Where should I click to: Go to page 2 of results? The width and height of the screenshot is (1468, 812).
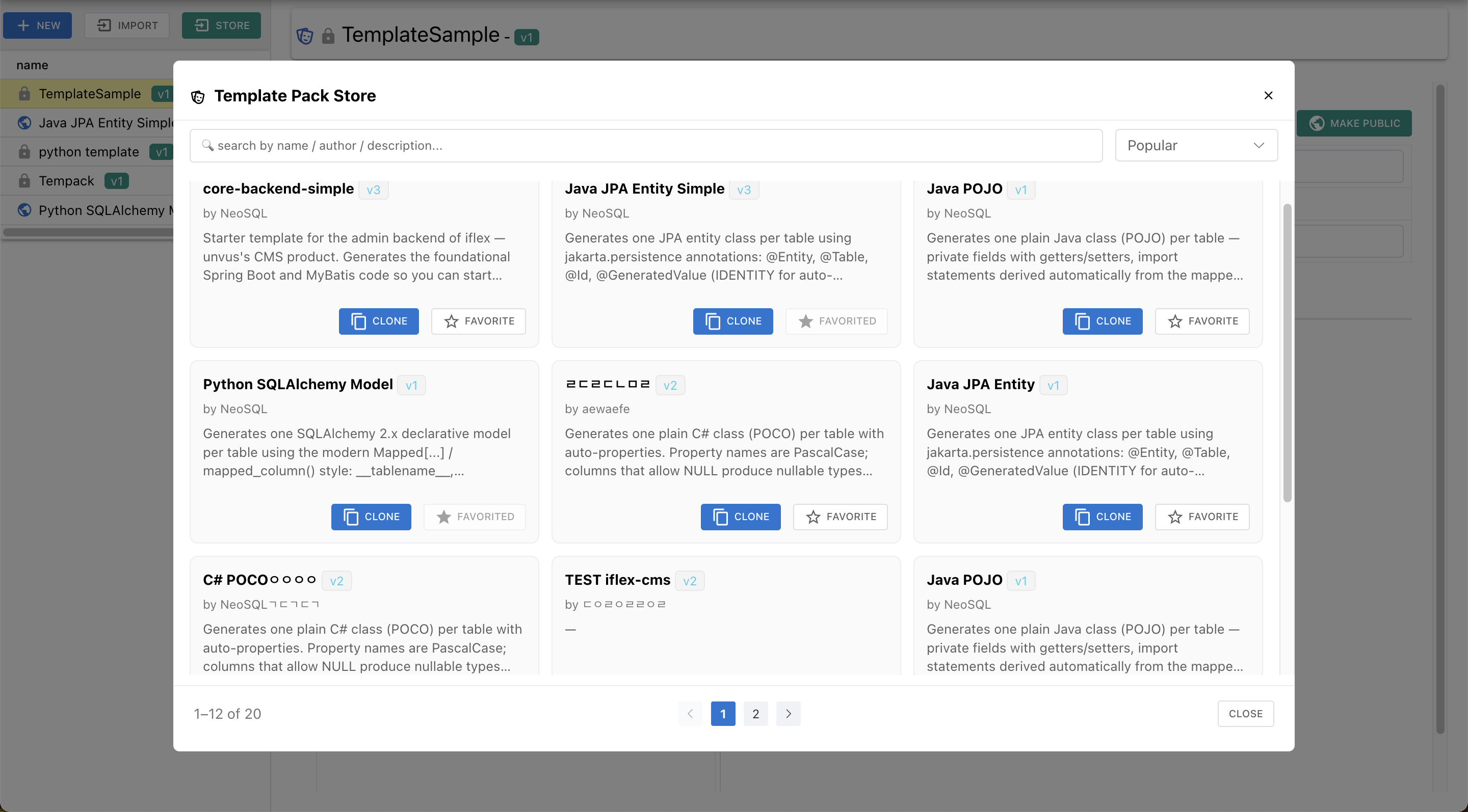click(755, 714)
